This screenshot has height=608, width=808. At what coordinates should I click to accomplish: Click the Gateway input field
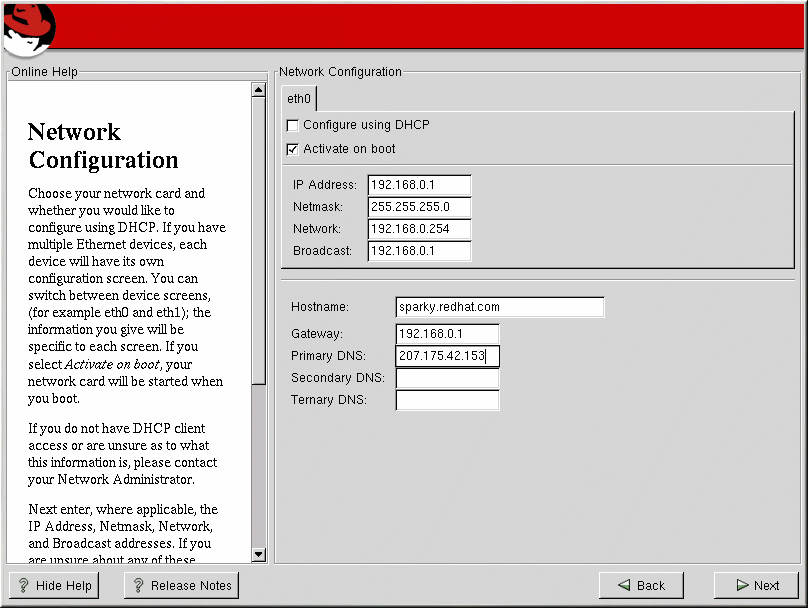(x=447, y=334)
